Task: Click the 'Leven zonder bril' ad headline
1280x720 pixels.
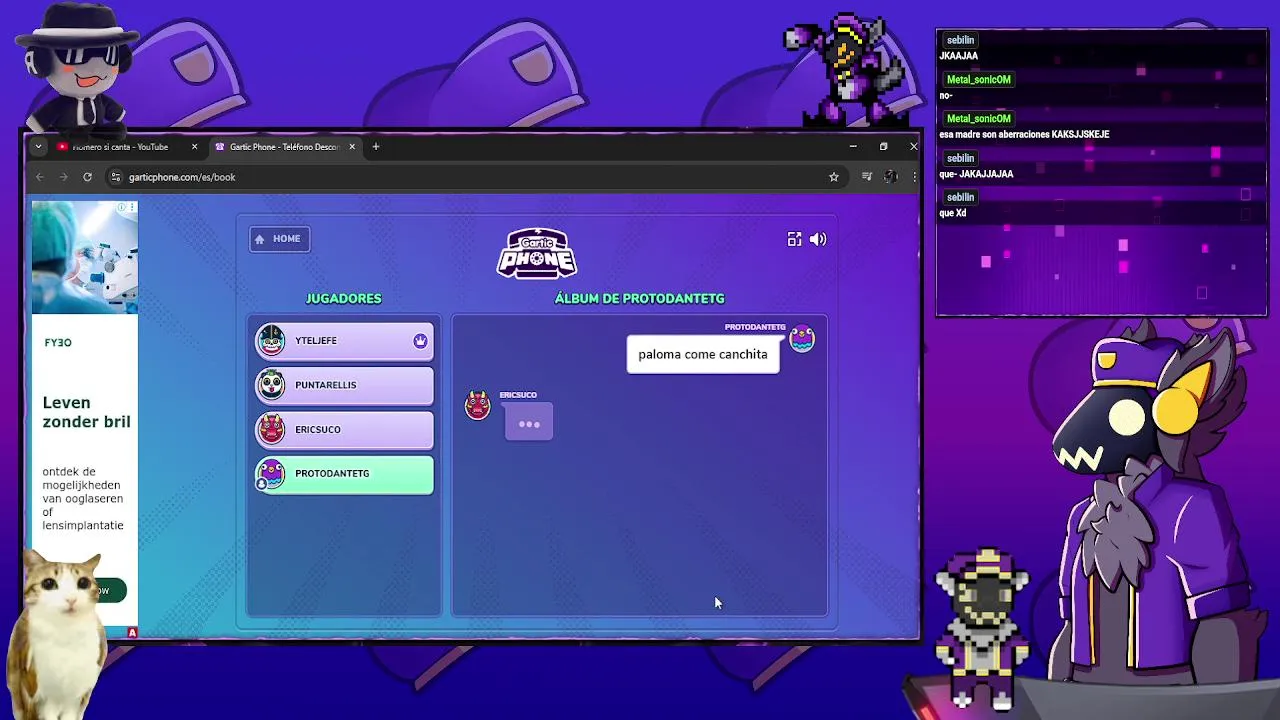Action: click(x=87, y=412)
